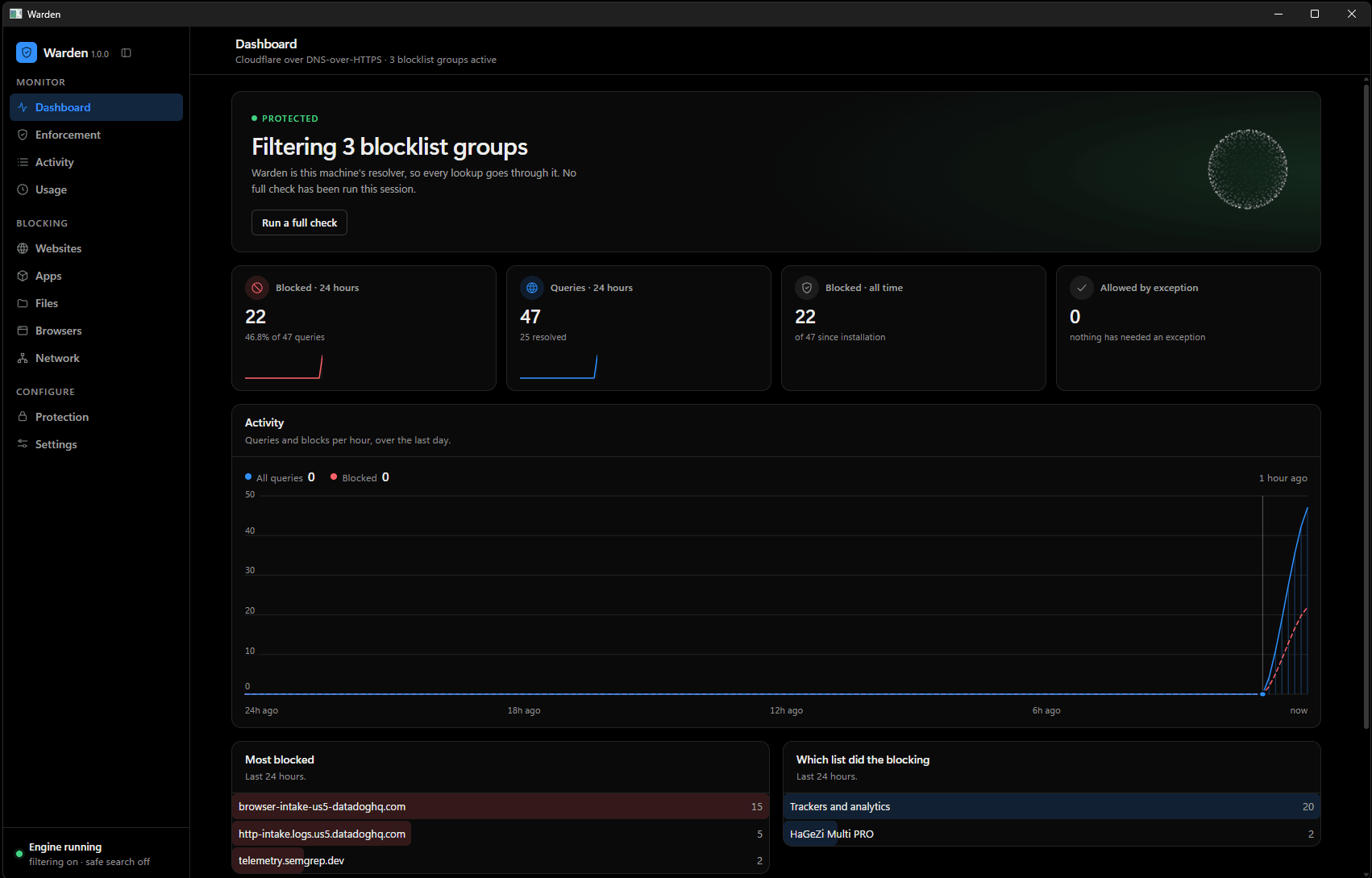Click the Apps cube icon in sidebar
The width and height of the screenshot is (1372, 878).
(23, 276)
